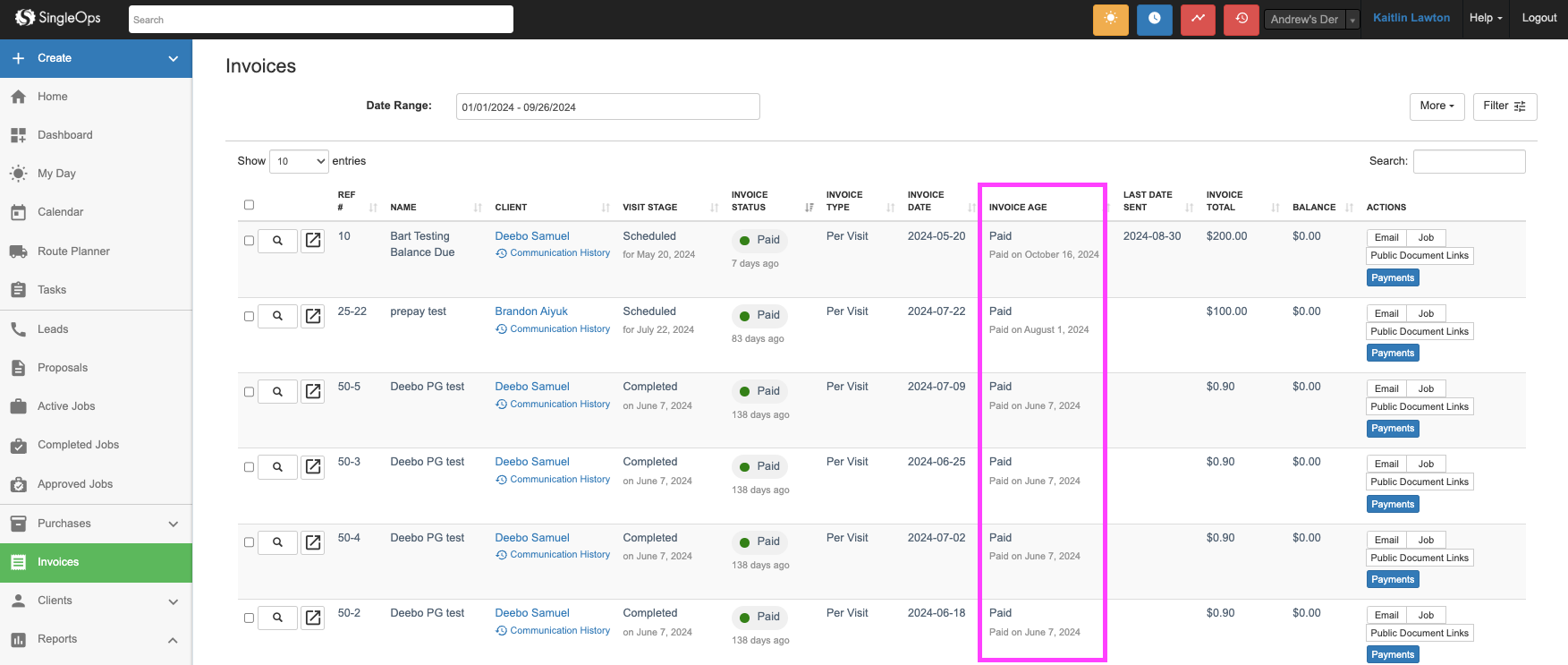Open the blue clock icon button

point(1154,19)
